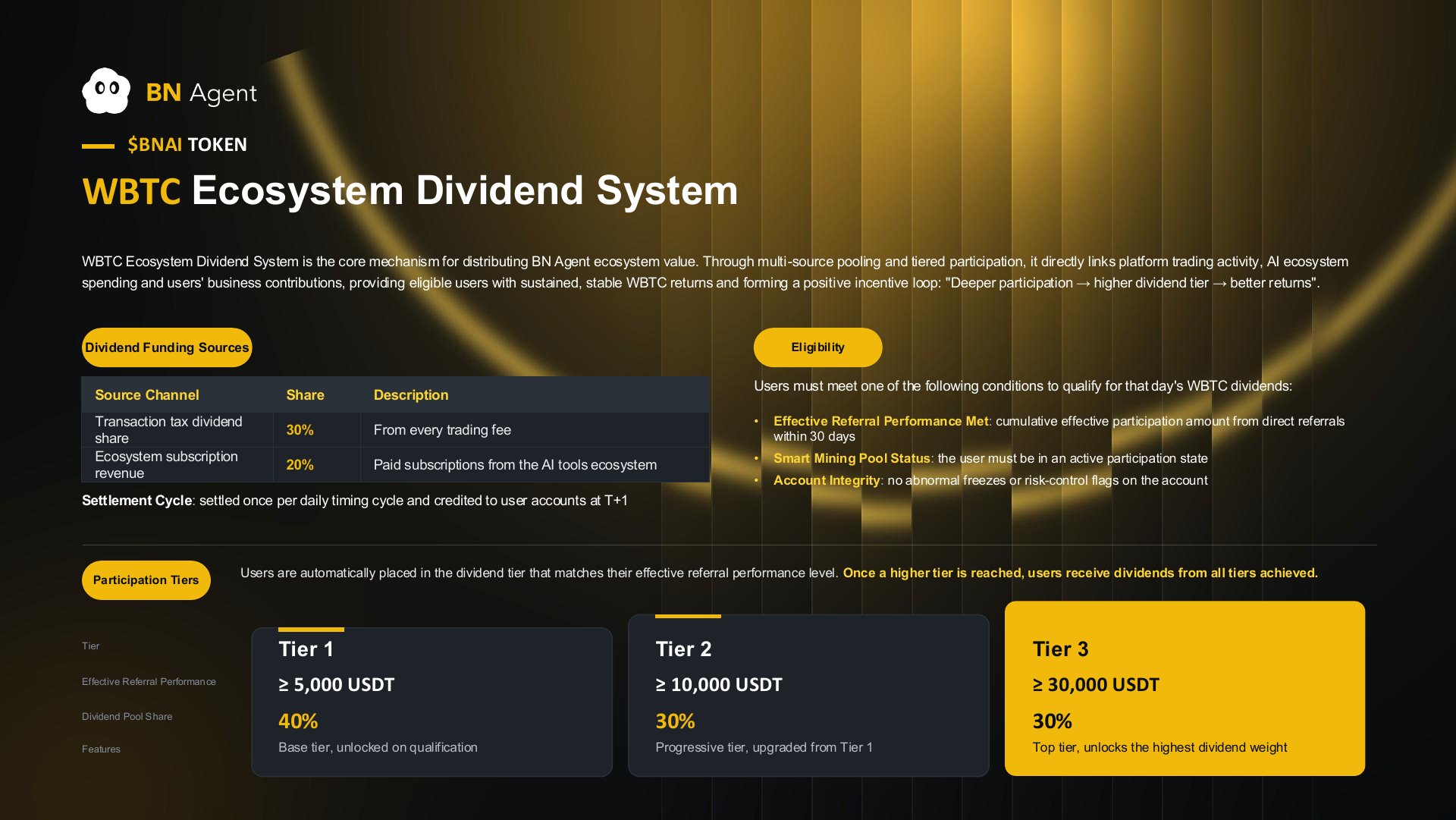Click the highlighted yellow sentence about higher tier
The width and height of the screenshot is (1456, 820).
1081,573
